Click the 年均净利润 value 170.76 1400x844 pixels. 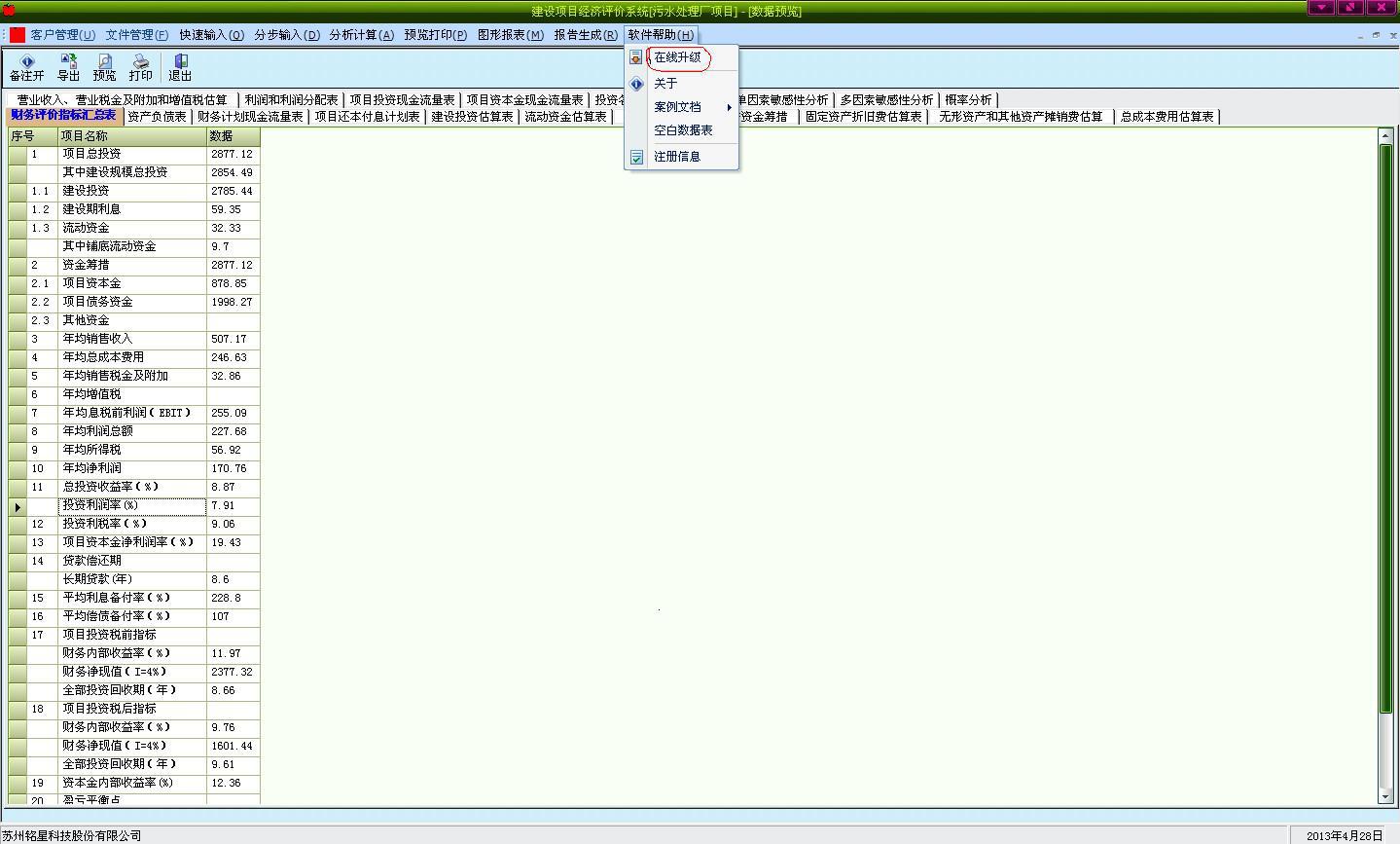pos(233,468)
